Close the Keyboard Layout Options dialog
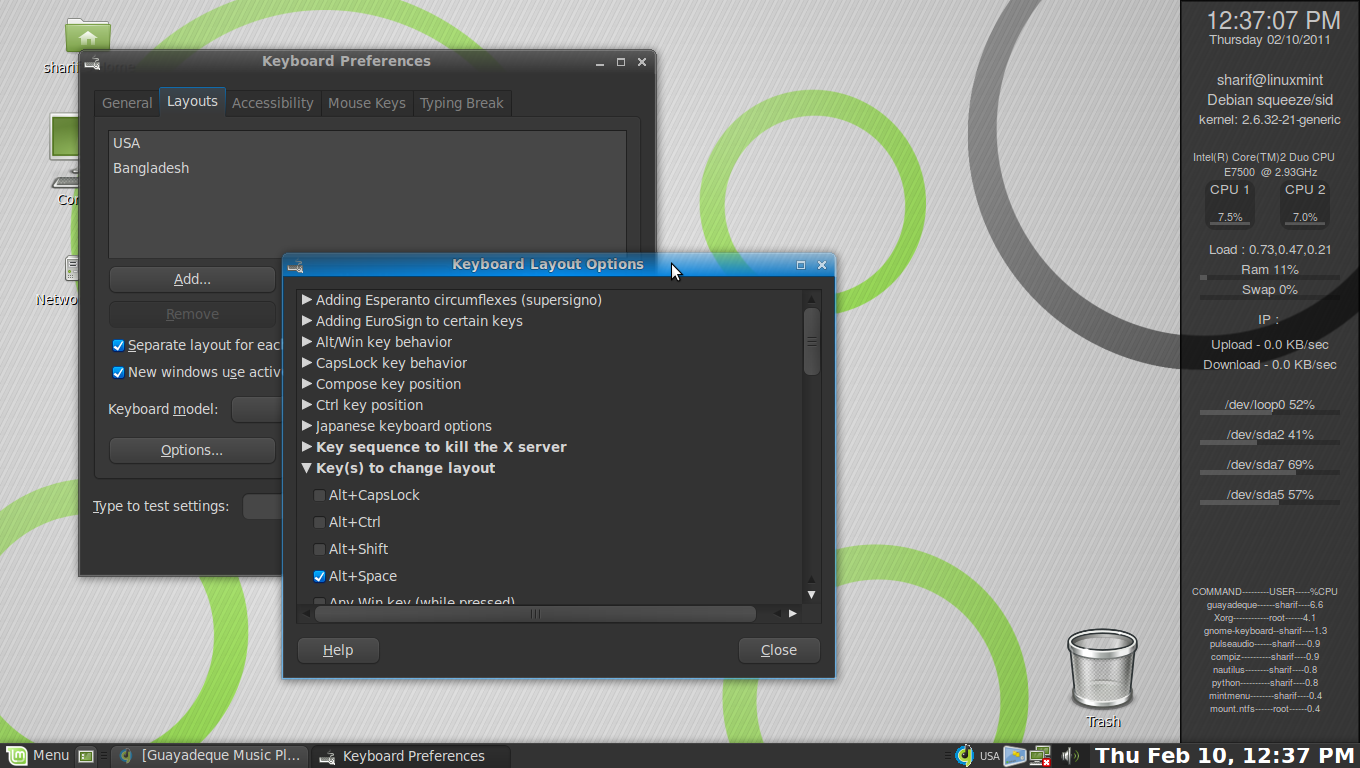The width and height of the screenshot is (1360, 768). click(779, 650)
